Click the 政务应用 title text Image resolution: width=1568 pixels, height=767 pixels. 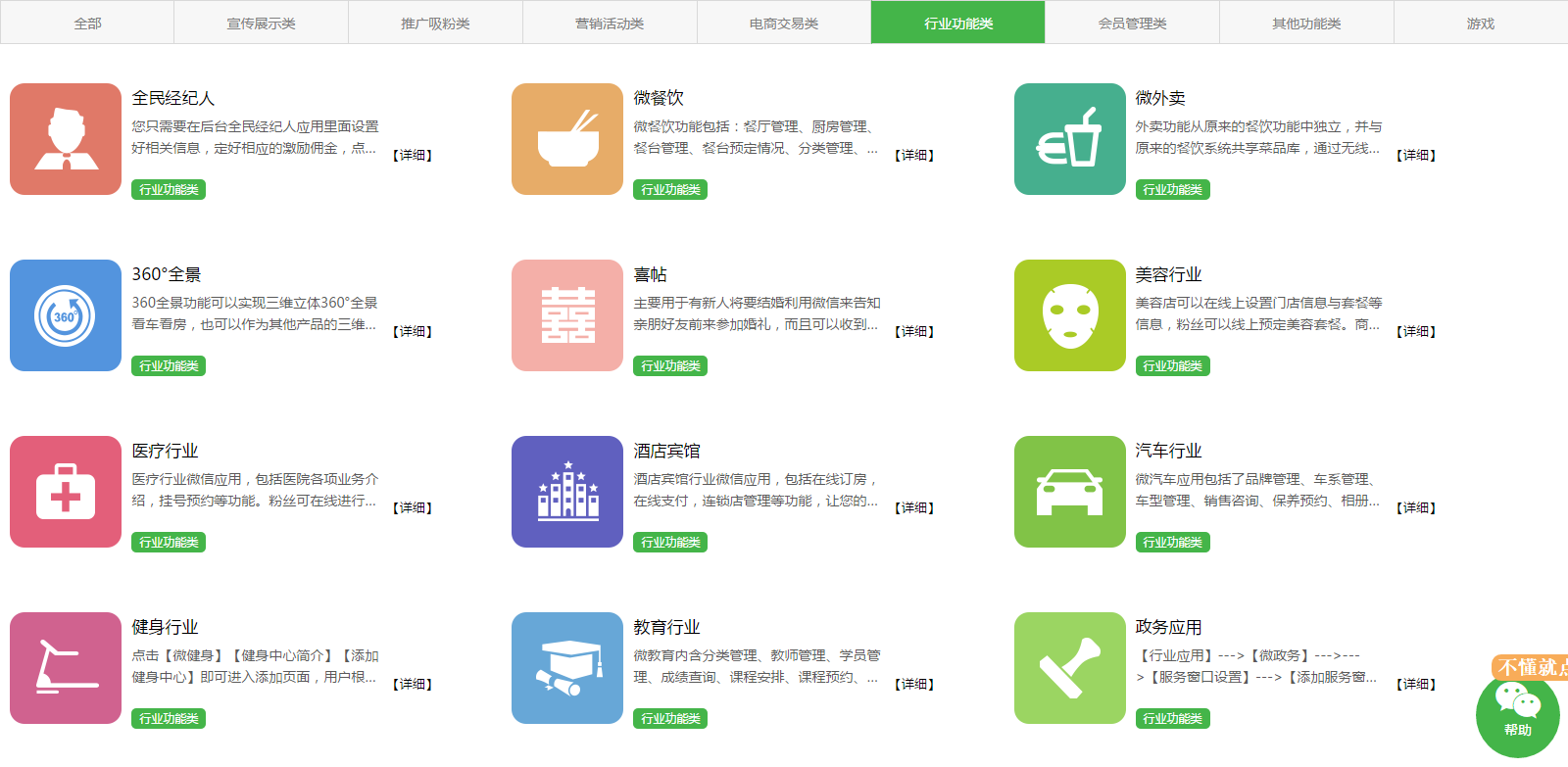coord(1169,627)
